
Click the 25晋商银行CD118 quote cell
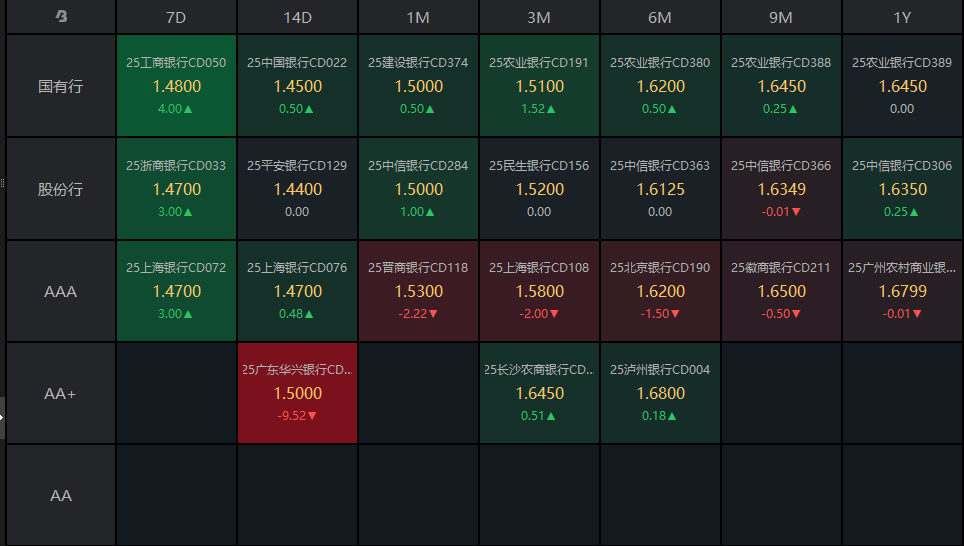[x=418, y=291]
